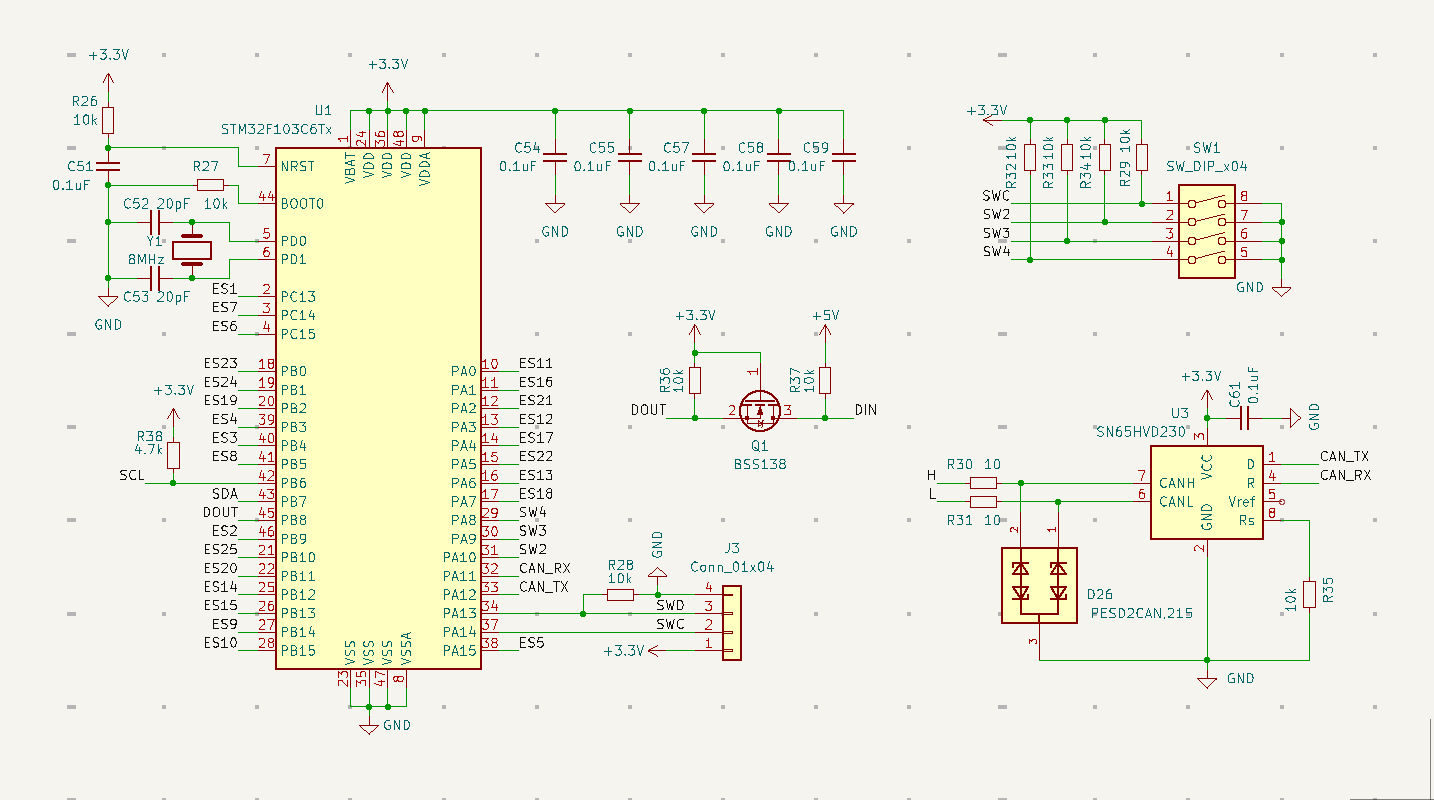Screen dimensions: 1434x800
Task: Click the DOUT label left of Q1
Action: click(649, 410)
